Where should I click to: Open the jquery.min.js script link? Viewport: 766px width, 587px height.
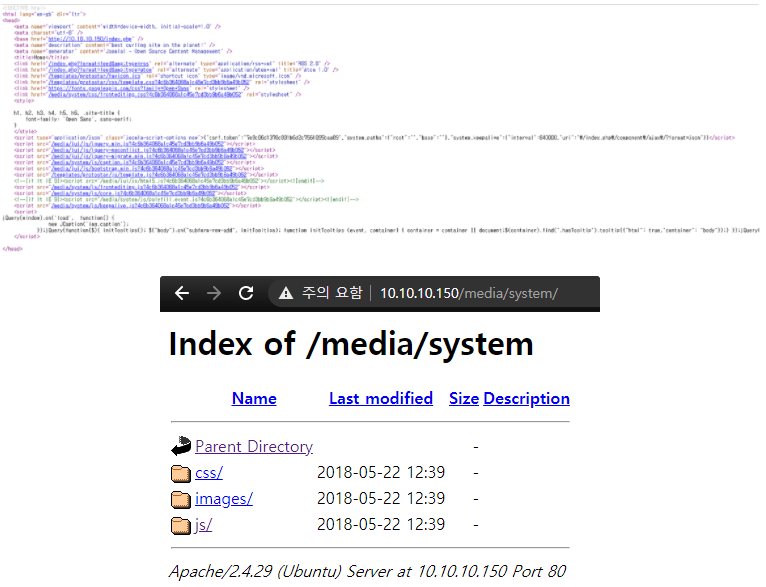137,144
